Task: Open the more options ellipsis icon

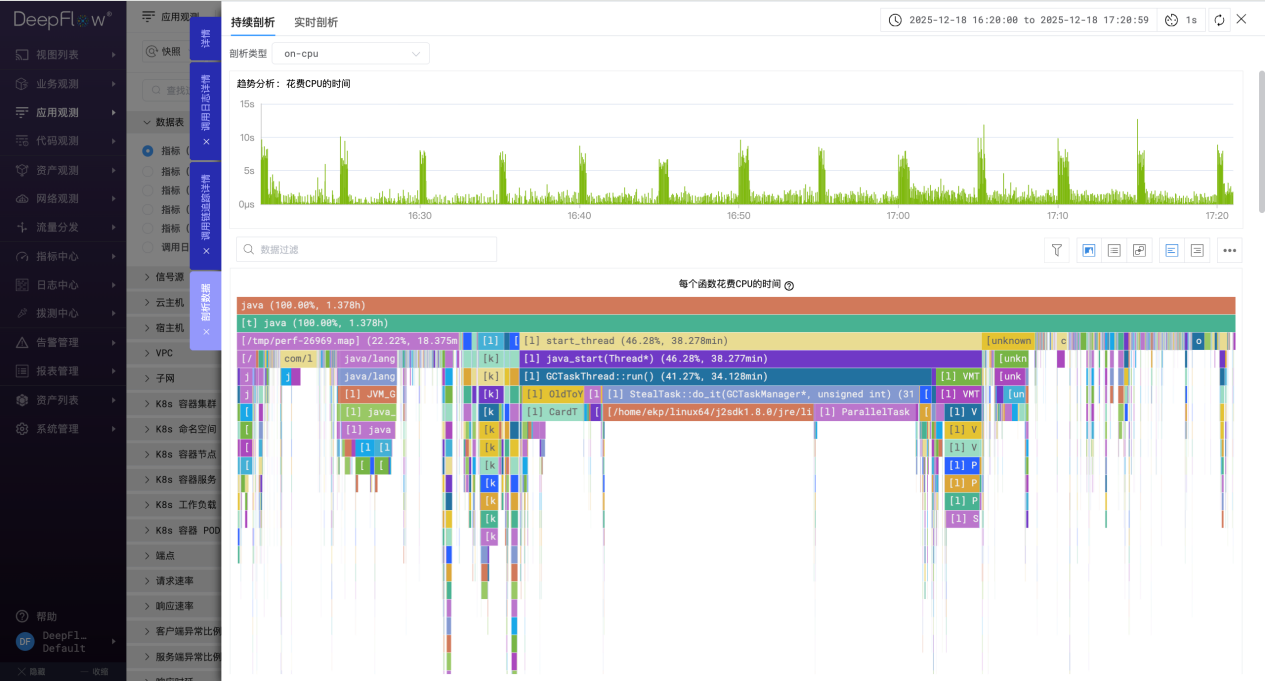Action: click(x=1230, y=250)
